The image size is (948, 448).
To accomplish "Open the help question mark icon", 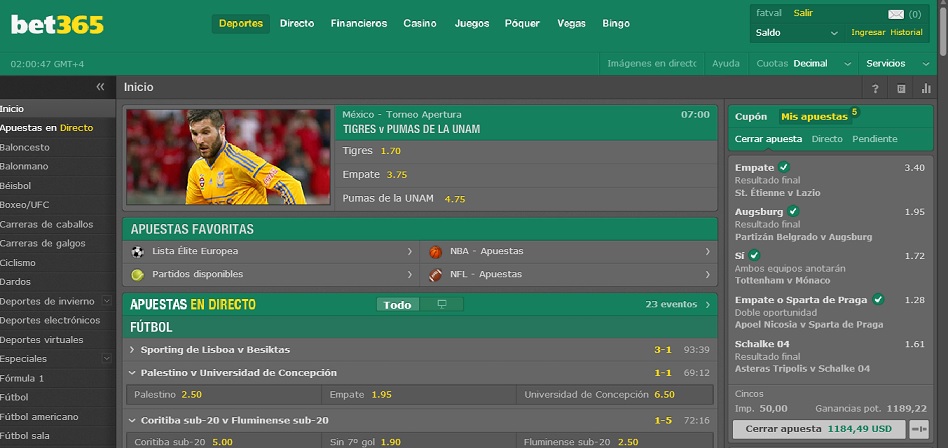I will coord(875,88).
